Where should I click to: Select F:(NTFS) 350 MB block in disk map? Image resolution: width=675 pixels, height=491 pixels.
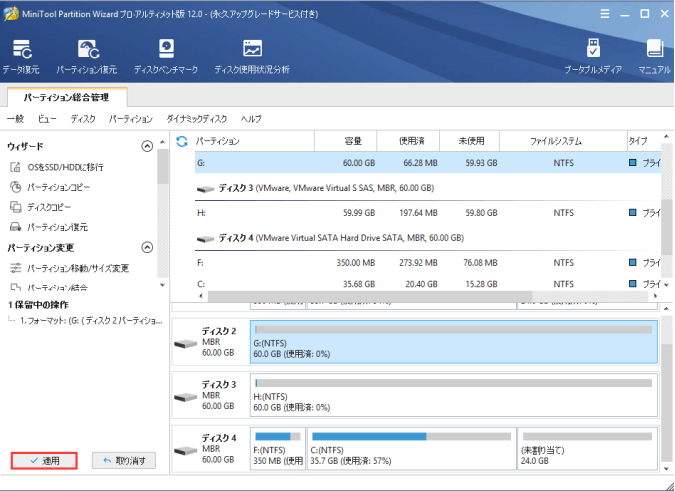click(278, 448)
